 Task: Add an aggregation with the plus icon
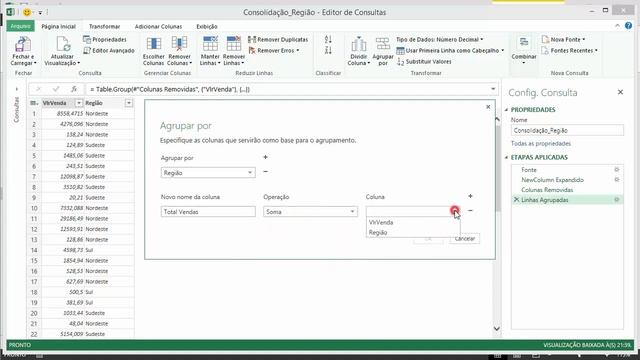point(470,196)
